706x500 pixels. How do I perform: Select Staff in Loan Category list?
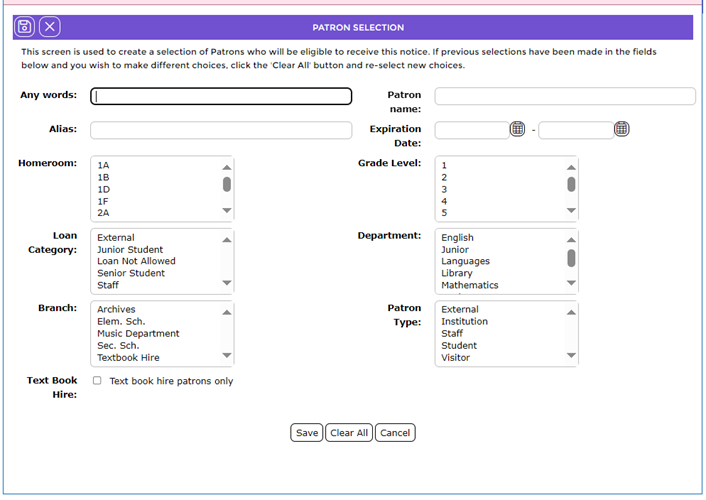[108, 285]
